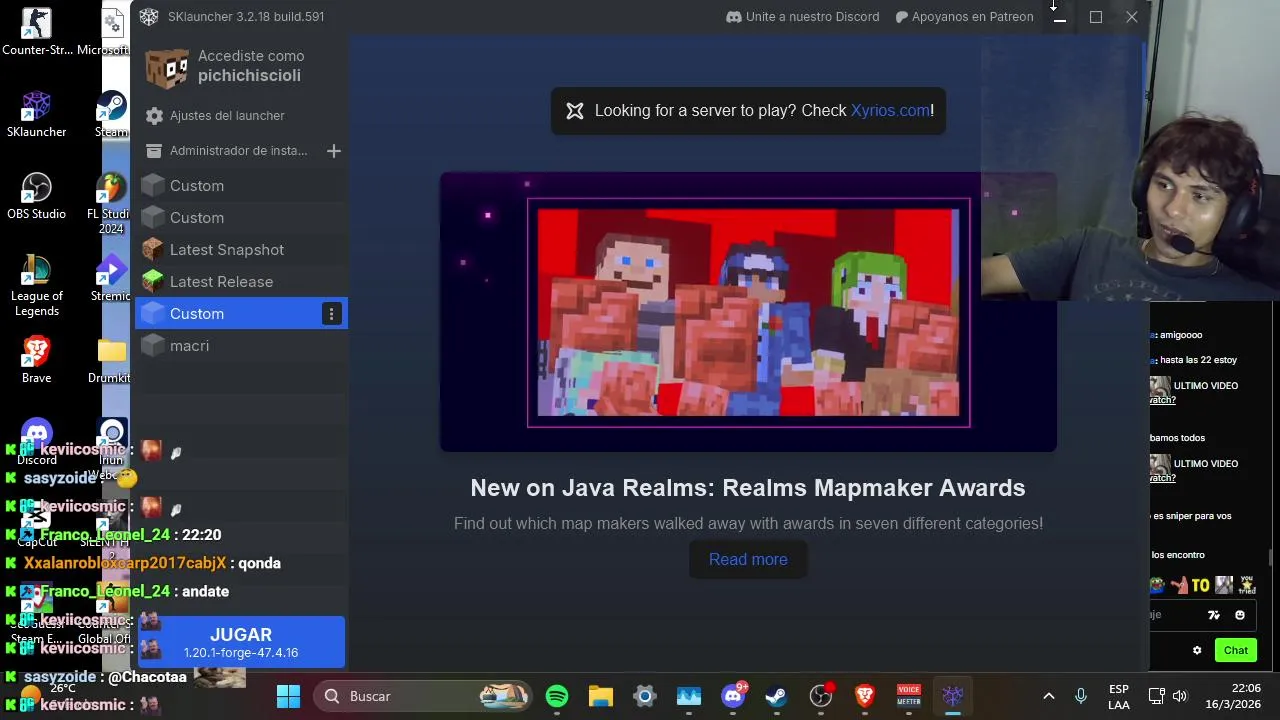
Task: Open chat settings gear icon
Action: click(x=1197, y=651)
